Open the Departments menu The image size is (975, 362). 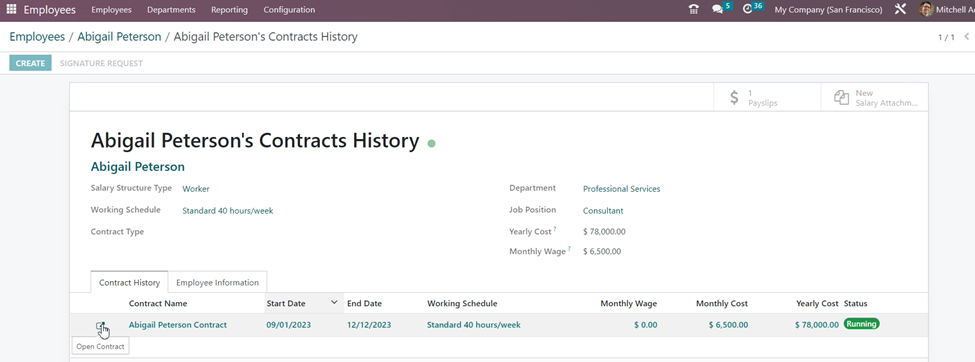pyautogui.click(x=172, y=10)
